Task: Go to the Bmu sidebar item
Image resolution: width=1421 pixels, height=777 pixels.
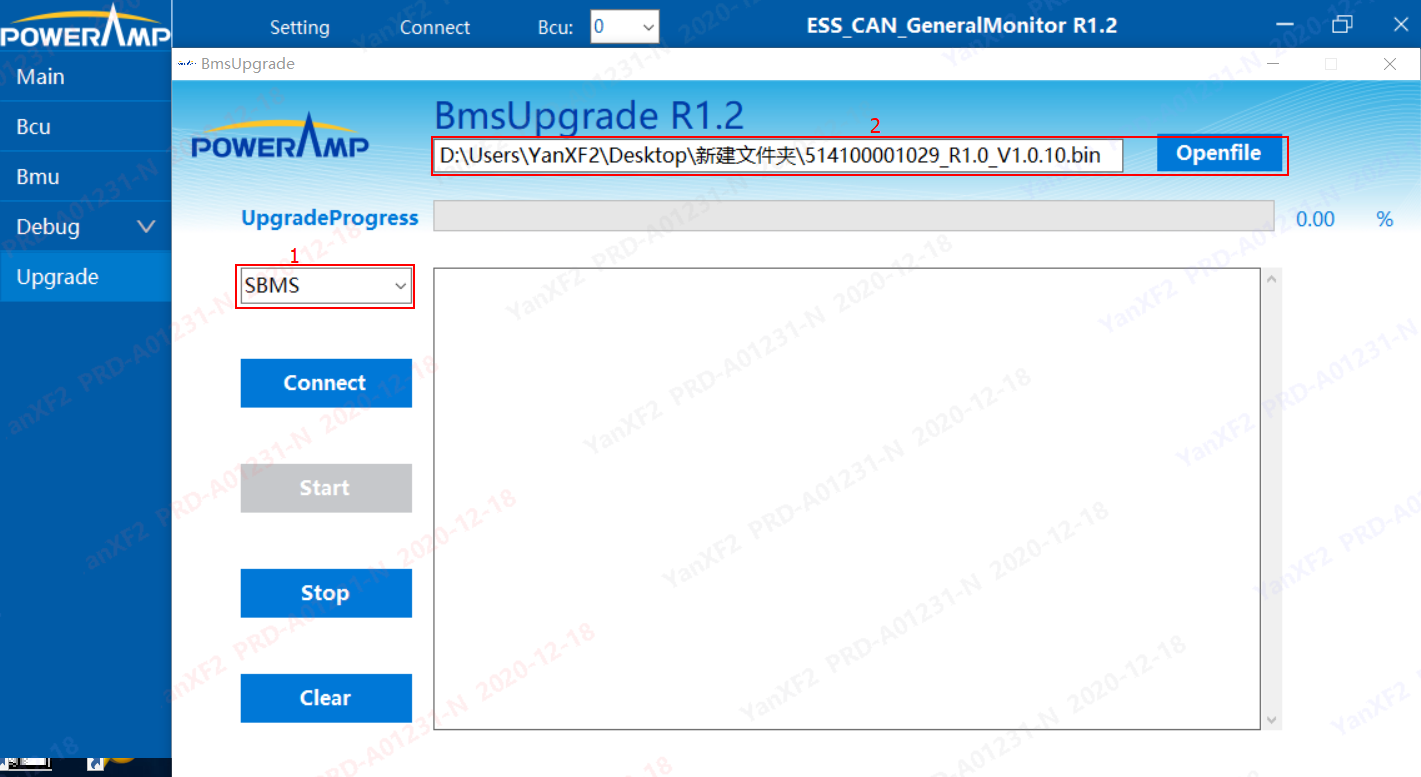Action: tap(85, 177)
